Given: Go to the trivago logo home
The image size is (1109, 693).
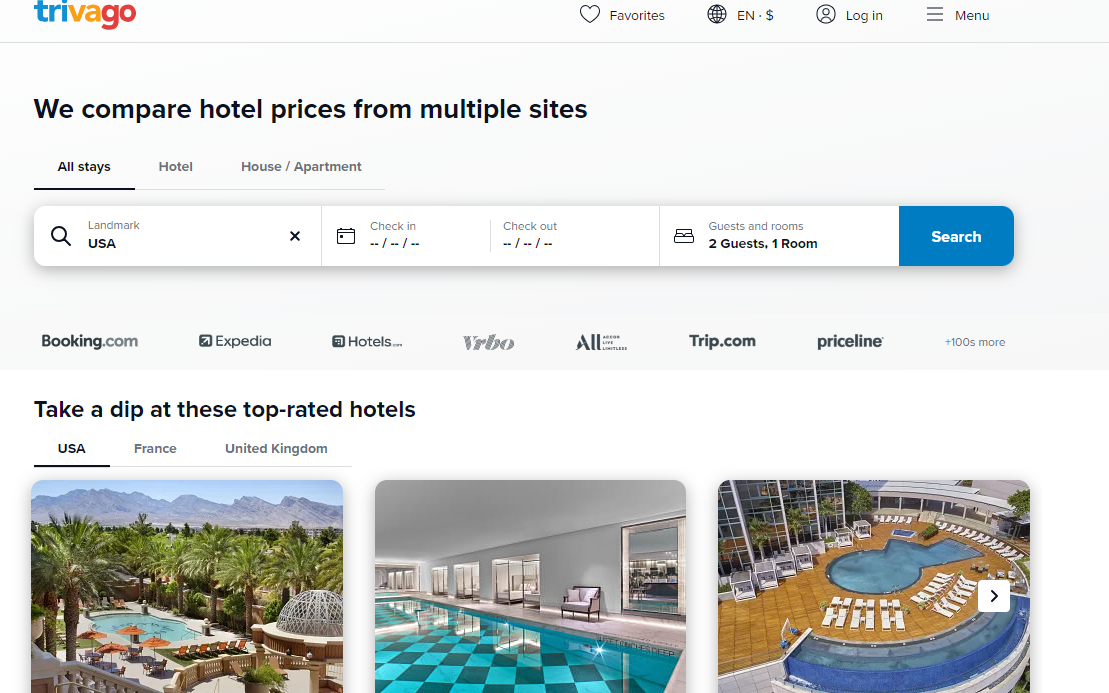Looking at the screenshot, I should pyautogui.click(x=85, y=13).
